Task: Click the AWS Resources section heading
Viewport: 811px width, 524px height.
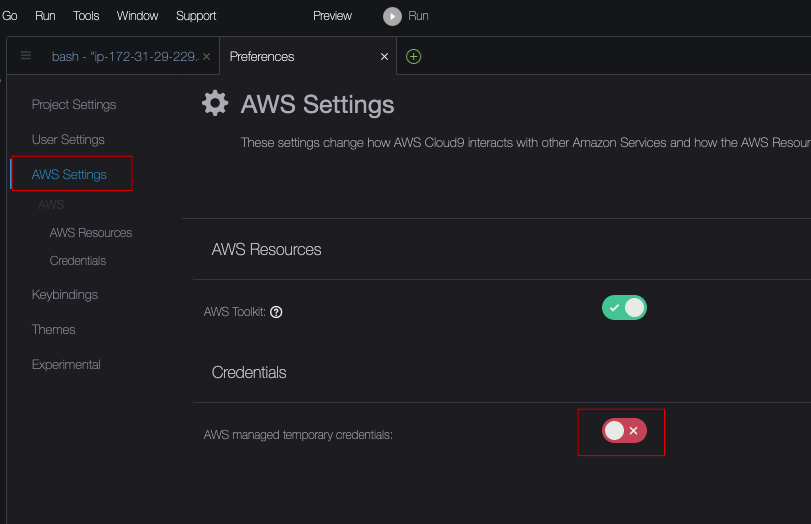Action: point(266,249)
